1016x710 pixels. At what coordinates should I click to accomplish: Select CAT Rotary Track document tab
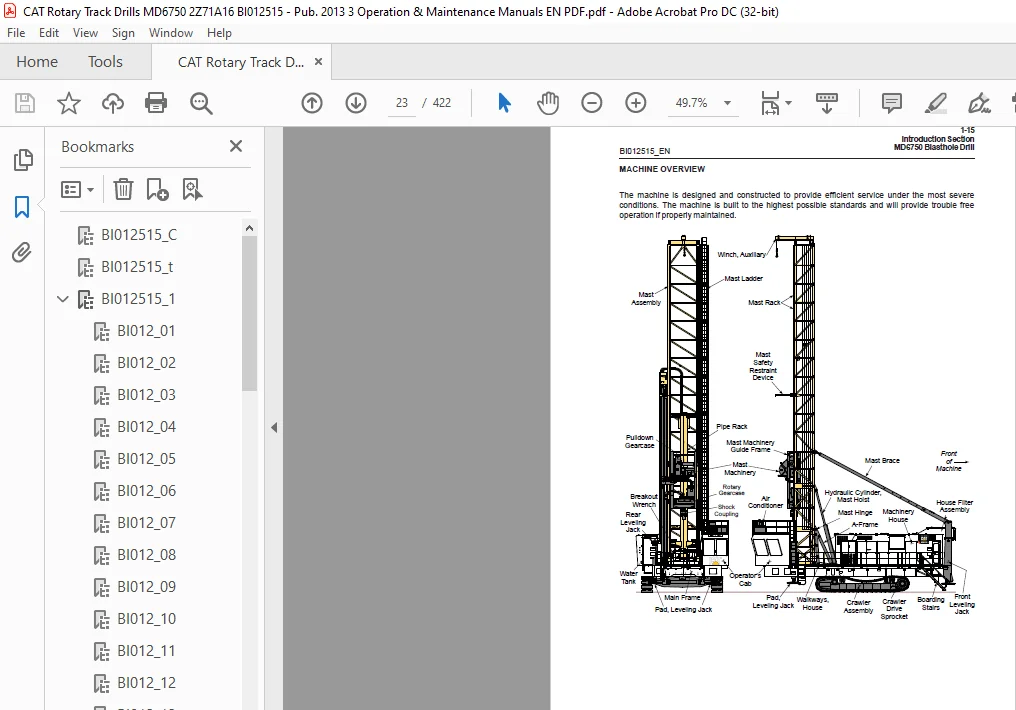(x=240, y=62)
